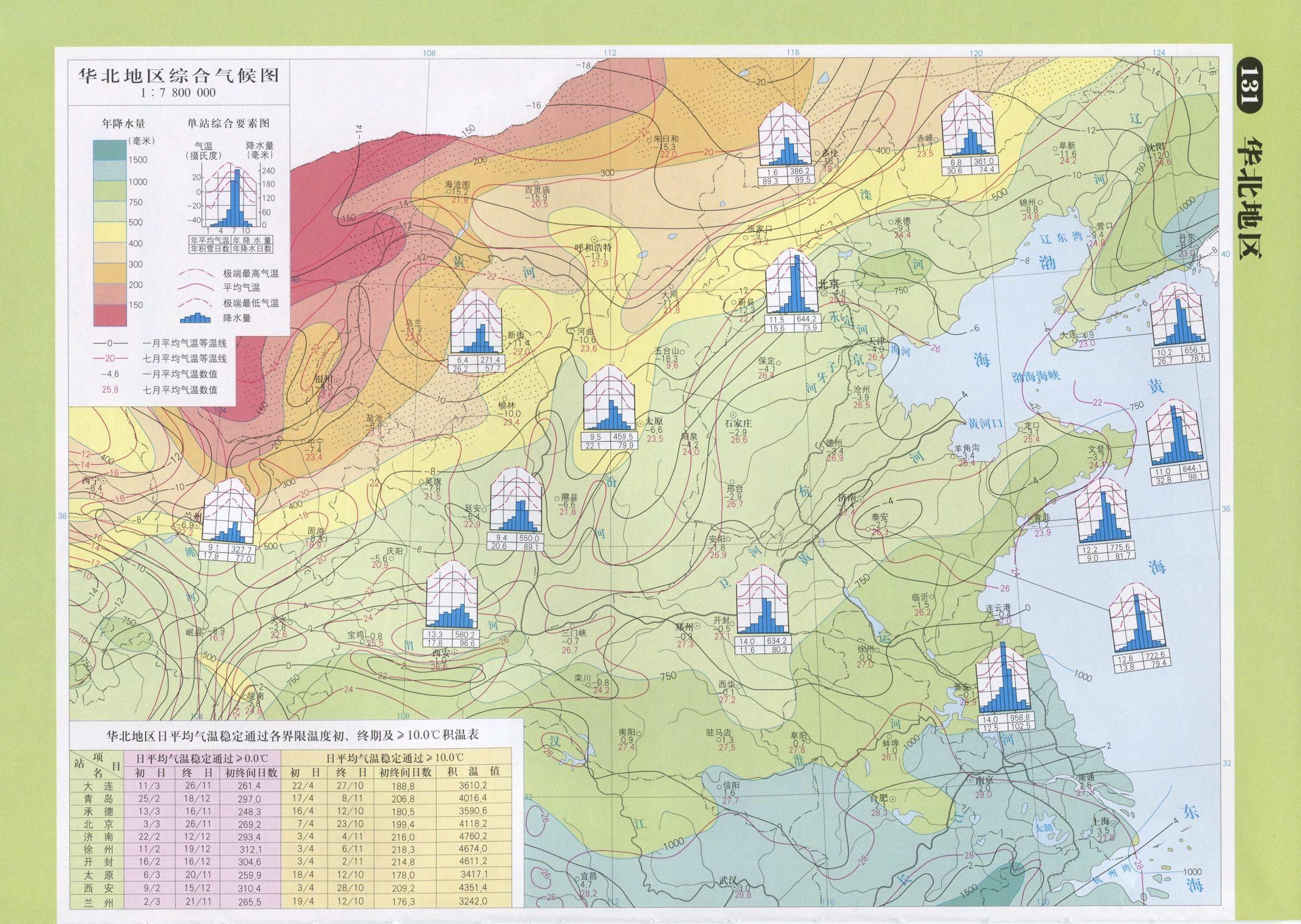Click the legend entry 一月平均气温等温线
This screenshot has height=924, width=1301.
184,343
